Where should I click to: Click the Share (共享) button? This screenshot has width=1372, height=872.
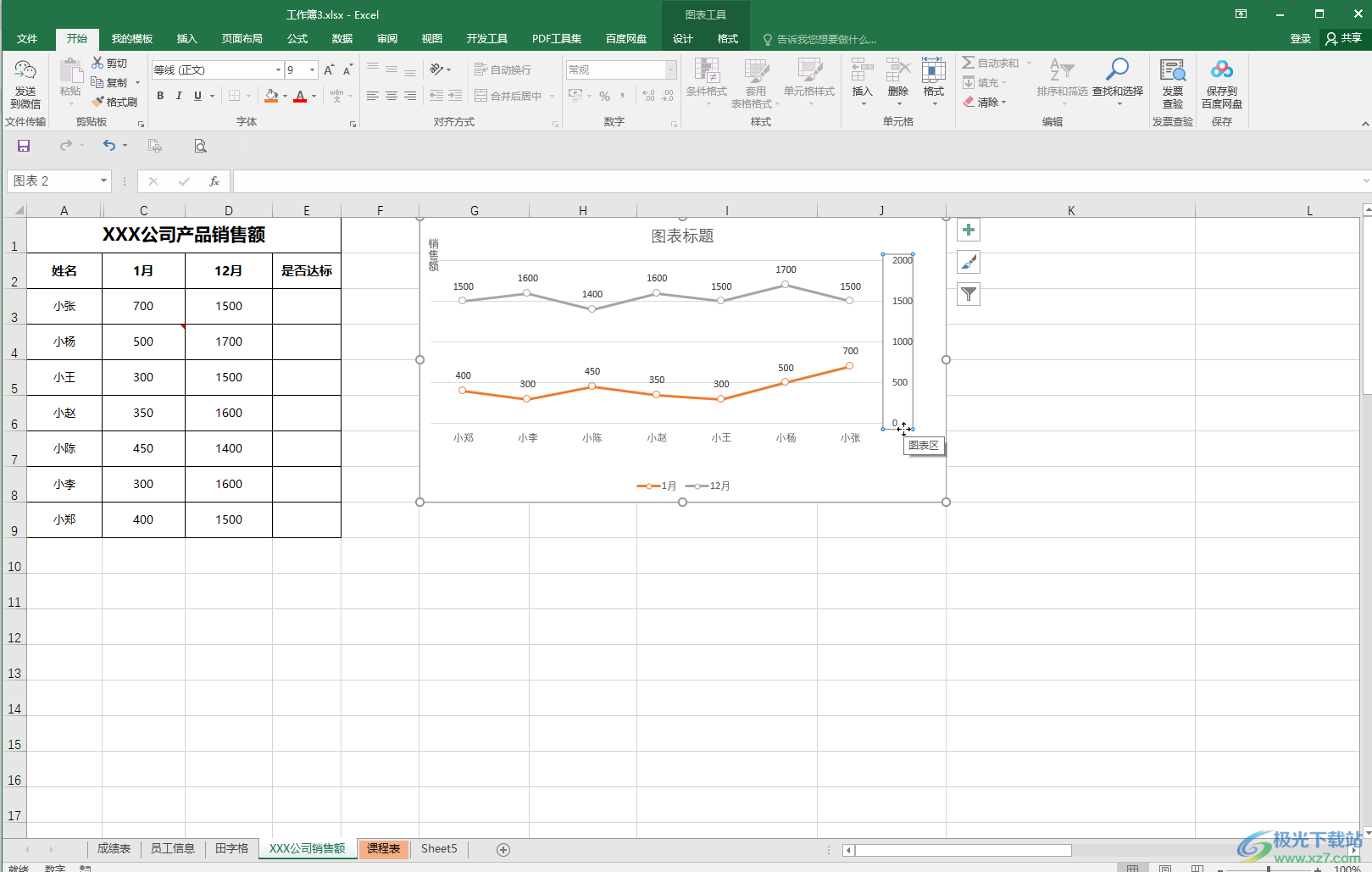(x=1344, y=38)
